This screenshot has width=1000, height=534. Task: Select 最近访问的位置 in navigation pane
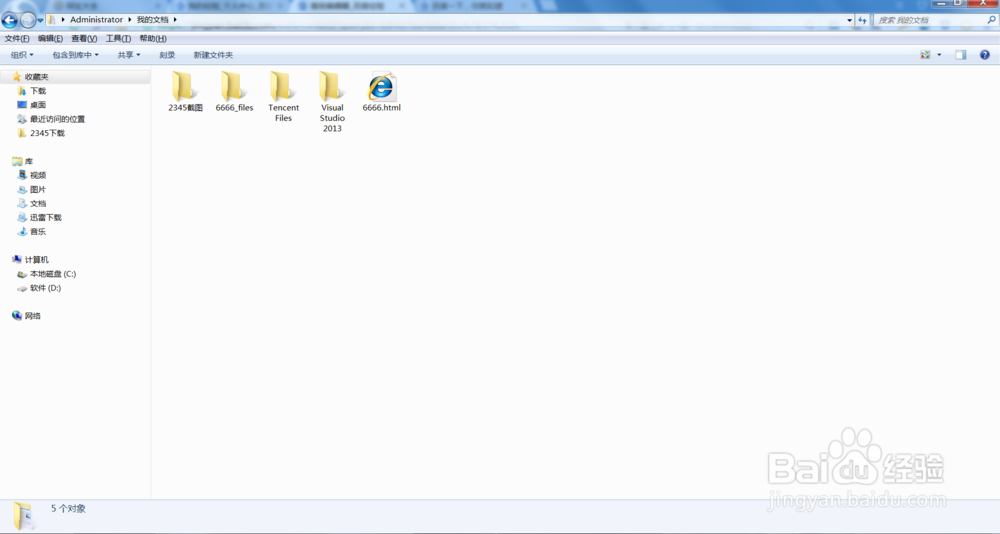pyautogui.click(x=57, y=119)
